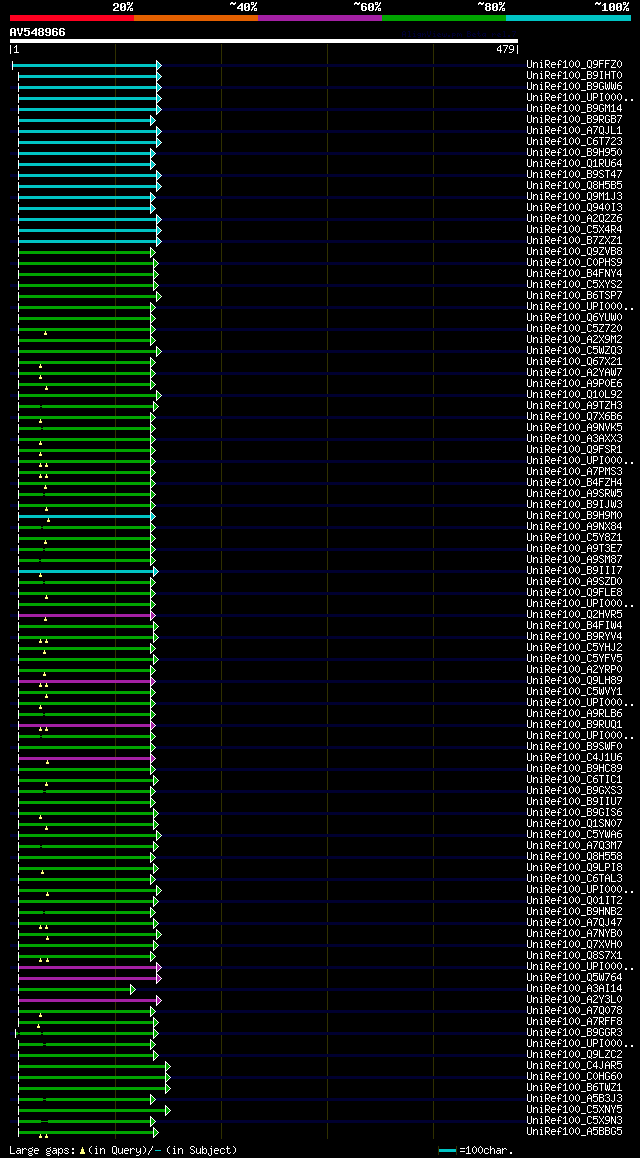Select label UniRef100_Q5W764
Image resolution: width=640 pixels, height=1158 pixels.
[x=574, y=978]
